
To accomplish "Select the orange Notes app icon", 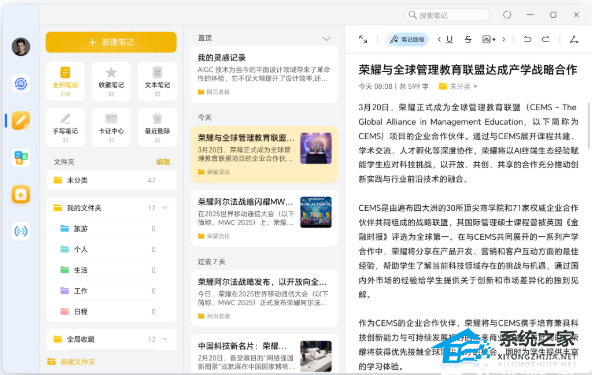I will [x=21, y=120].
